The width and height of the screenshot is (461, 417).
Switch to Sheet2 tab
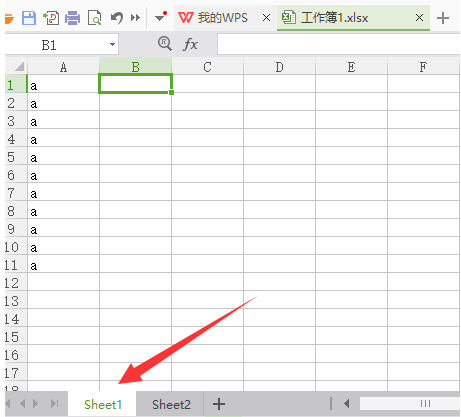[171, 404]
